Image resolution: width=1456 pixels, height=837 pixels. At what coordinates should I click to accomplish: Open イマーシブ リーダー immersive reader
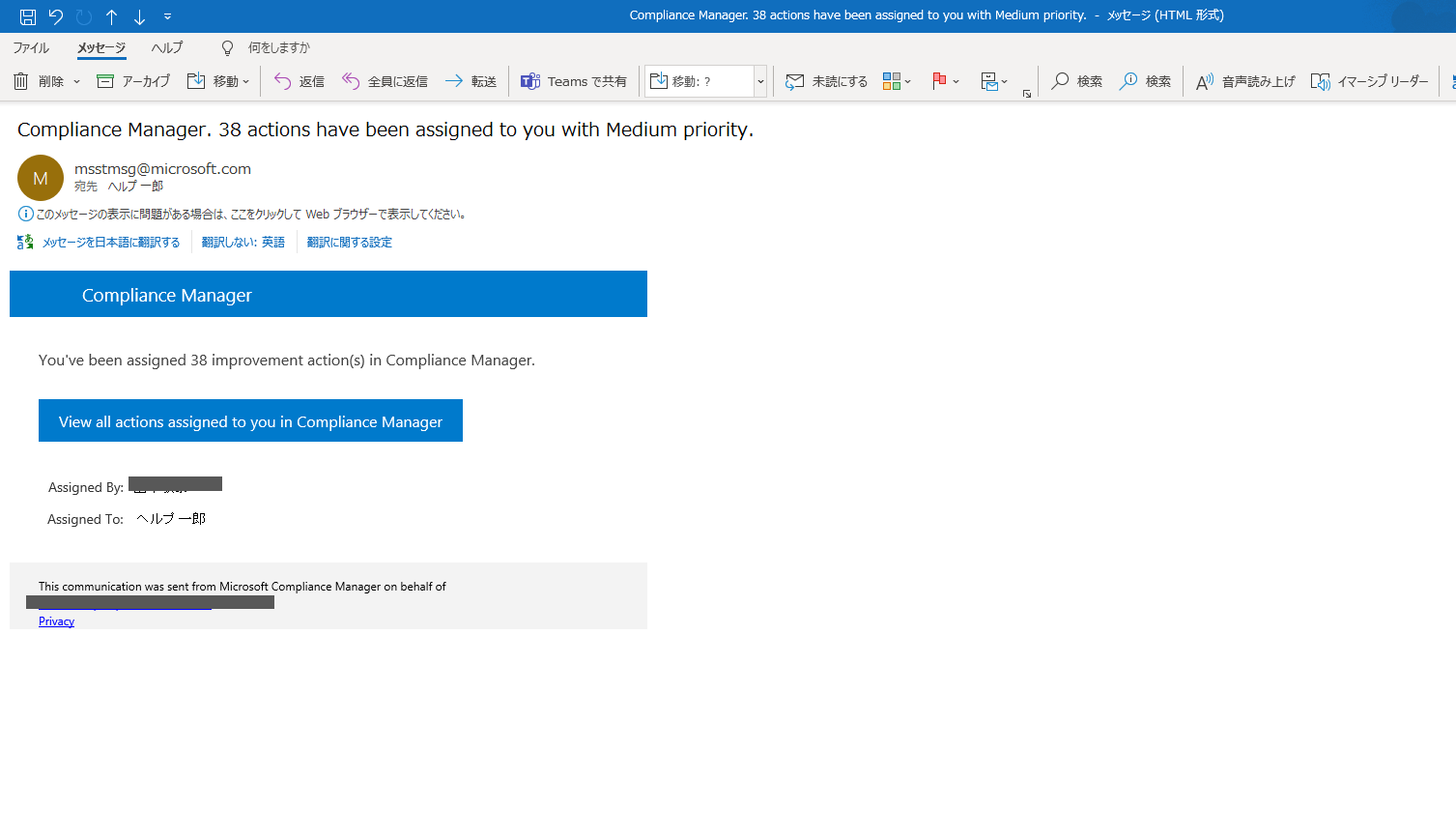click(x=1370, y=81)
